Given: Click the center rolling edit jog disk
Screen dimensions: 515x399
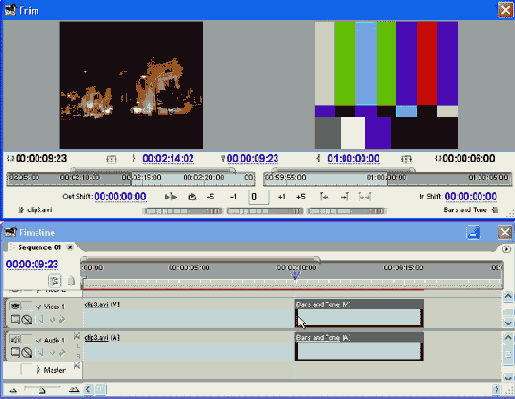Looking at the screenshot, I should pyautogui.click(x=265, y=211).
